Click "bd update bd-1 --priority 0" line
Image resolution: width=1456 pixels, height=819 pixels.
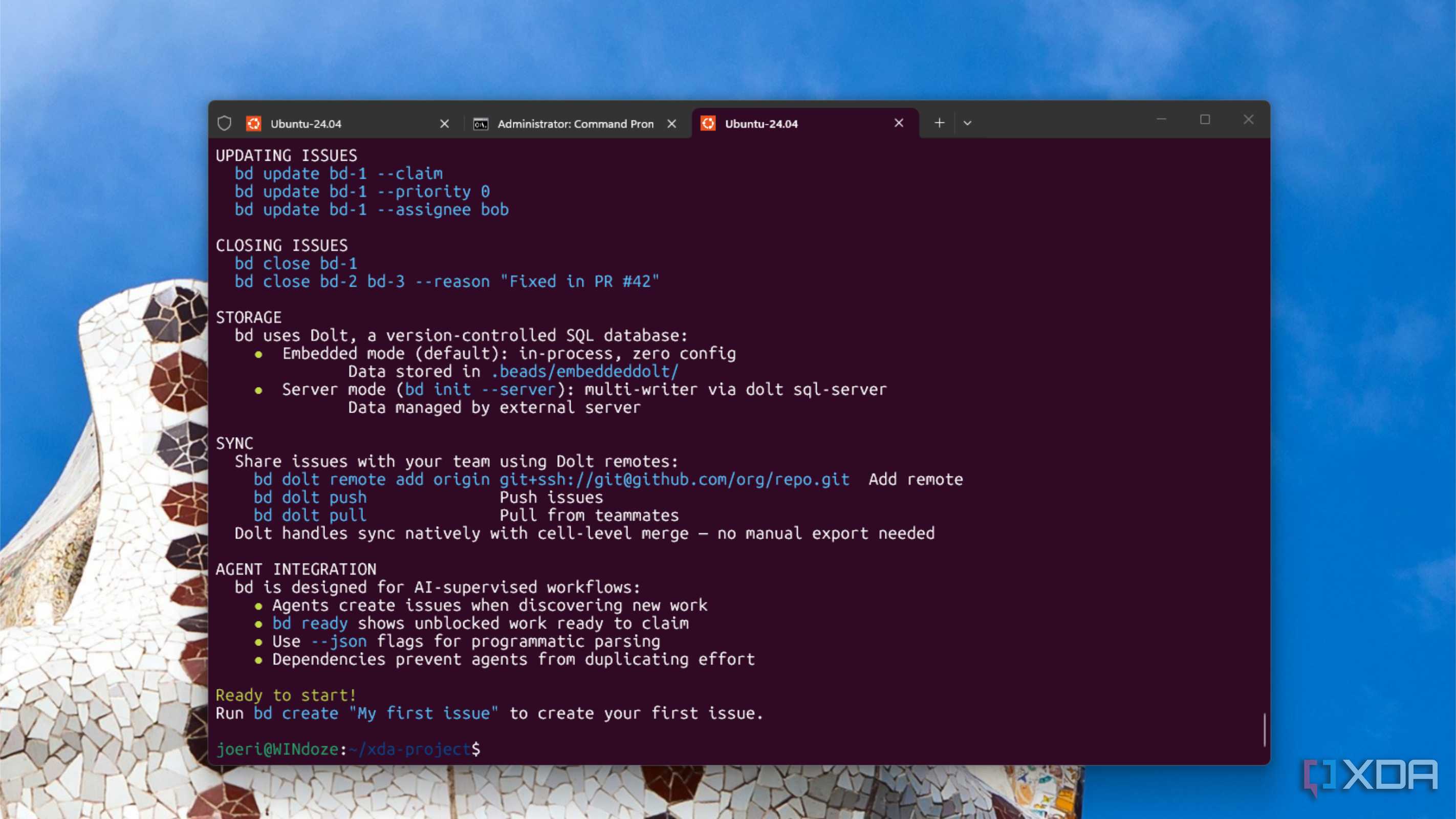[x=362, y=191]
